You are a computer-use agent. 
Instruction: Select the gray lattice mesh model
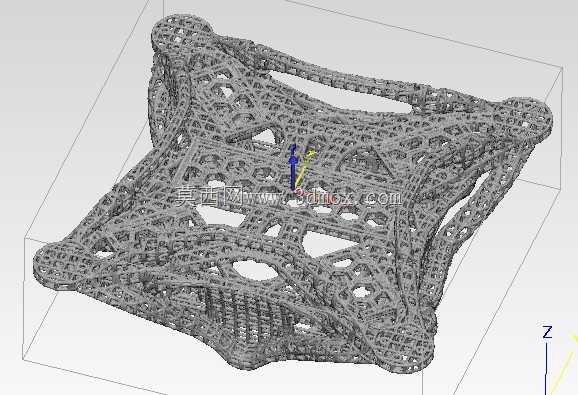pyautogui.click(x=293, y=195)
